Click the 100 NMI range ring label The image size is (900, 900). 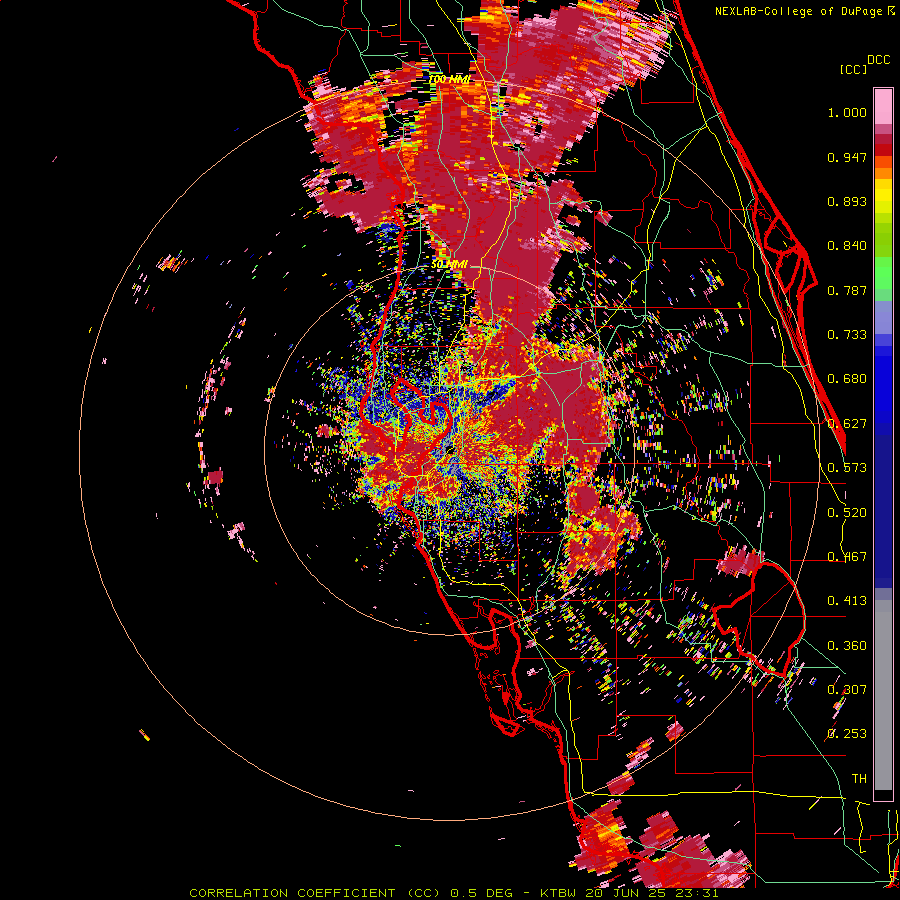tap(449, 79)
